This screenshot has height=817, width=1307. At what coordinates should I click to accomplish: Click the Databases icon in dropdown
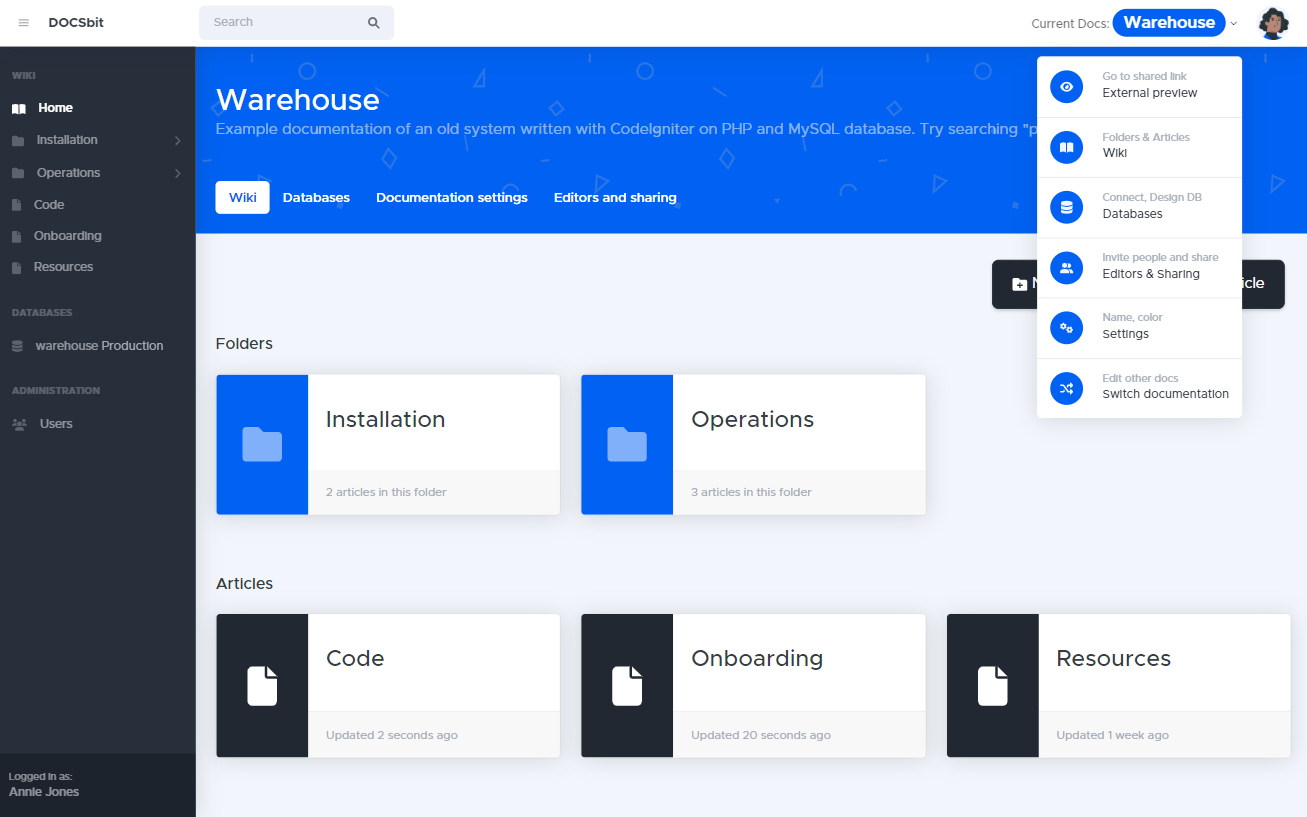(x=1066, y=207)
